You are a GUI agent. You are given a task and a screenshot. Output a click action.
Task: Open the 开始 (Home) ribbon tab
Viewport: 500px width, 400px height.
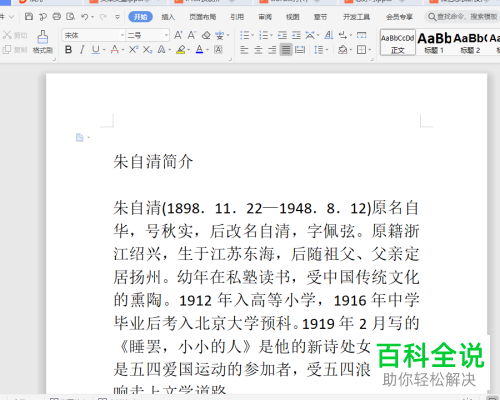coord(140,17)
